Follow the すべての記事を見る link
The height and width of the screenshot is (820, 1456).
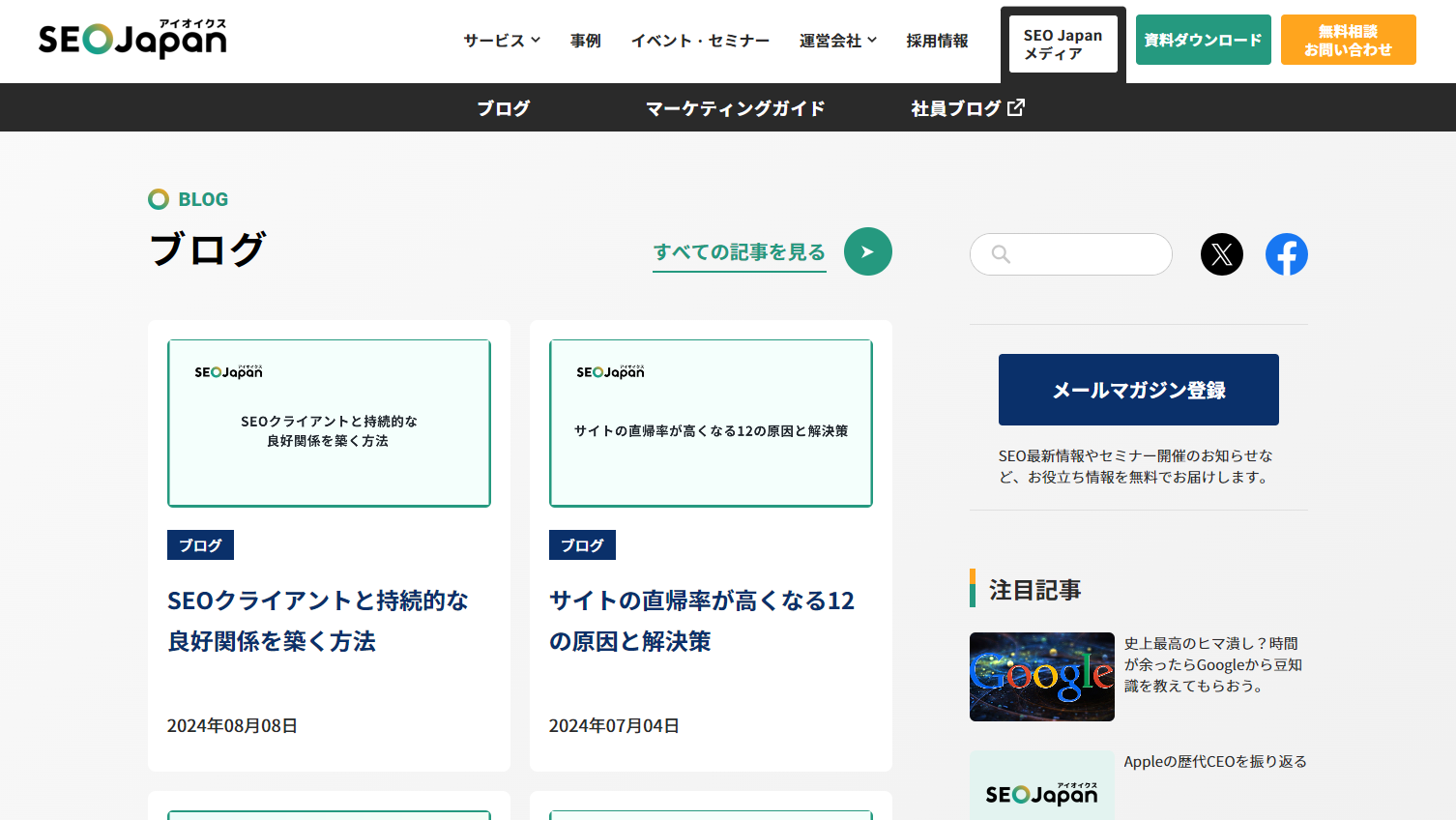tap(740, 252)
